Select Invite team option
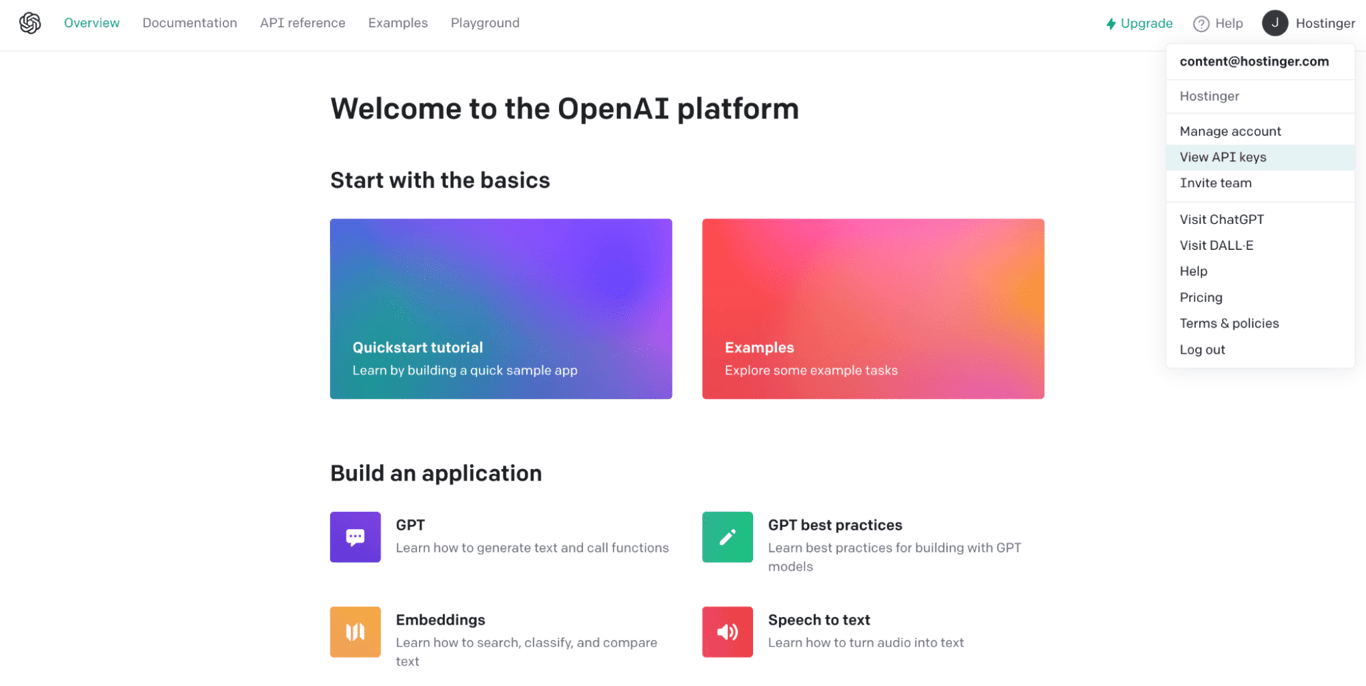 point(1215,183)
